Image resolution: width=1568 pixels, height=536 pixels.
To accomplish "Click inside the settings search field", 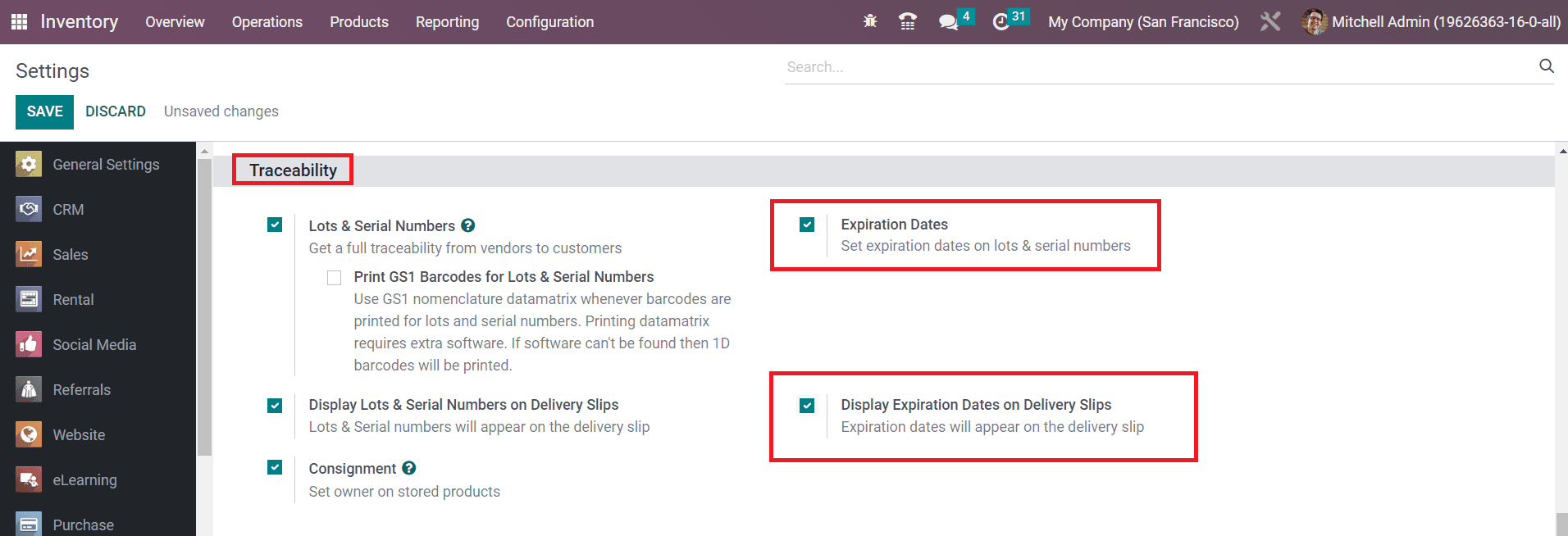I will point(1156,67).
